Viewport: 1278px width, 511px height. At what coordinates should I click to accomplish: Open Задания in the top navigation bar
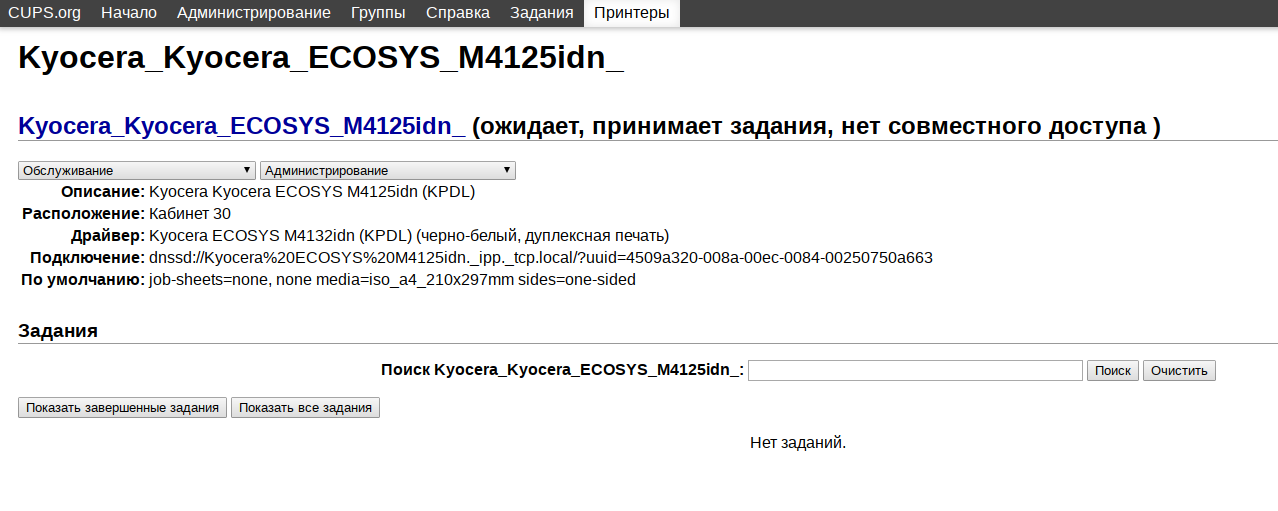pos(542,13)
